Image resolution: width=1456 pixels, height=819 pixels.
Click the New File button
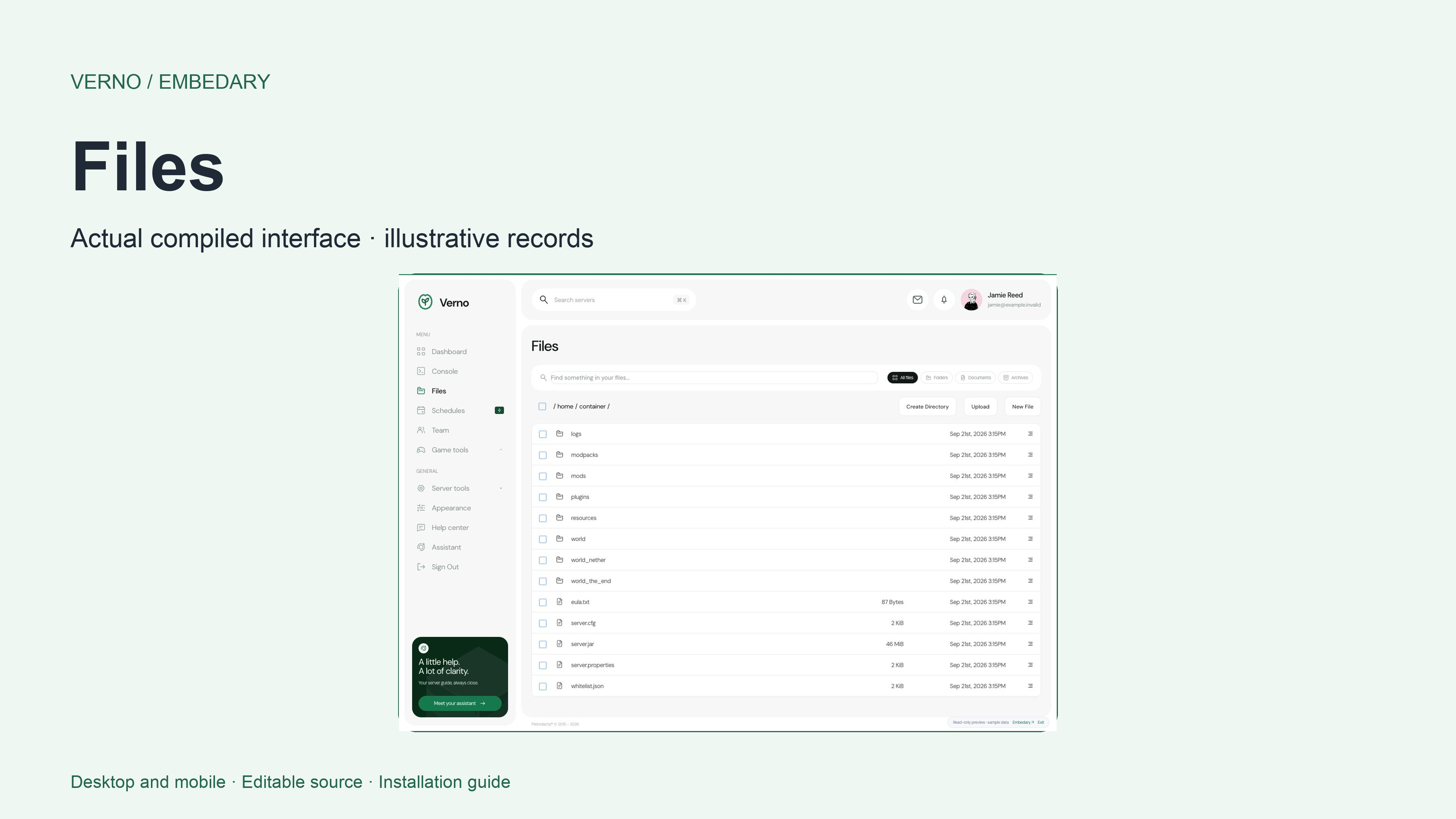(x=1023, y=406)
